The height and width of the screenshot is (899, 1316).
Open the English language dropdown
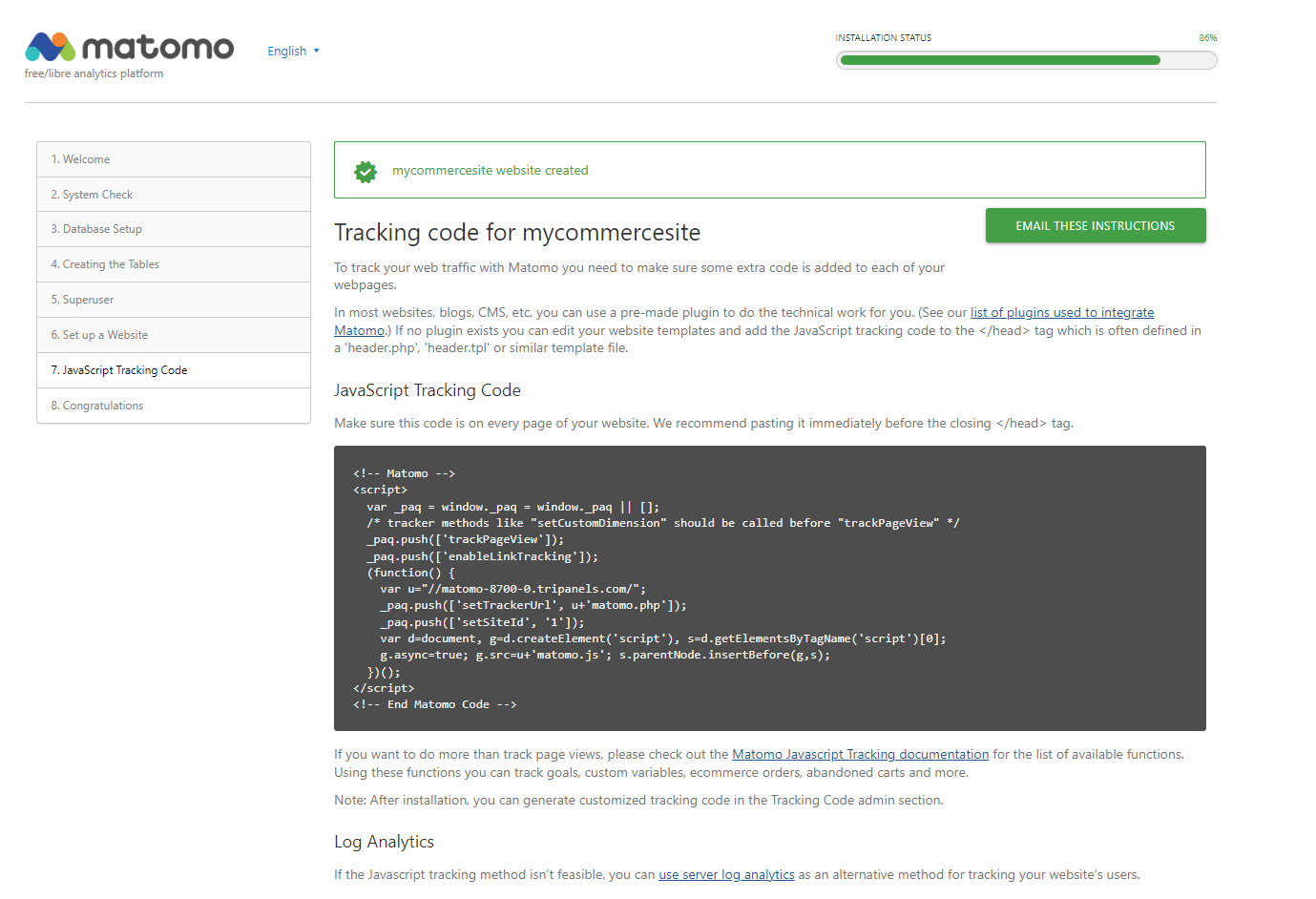tap(293, 51)
